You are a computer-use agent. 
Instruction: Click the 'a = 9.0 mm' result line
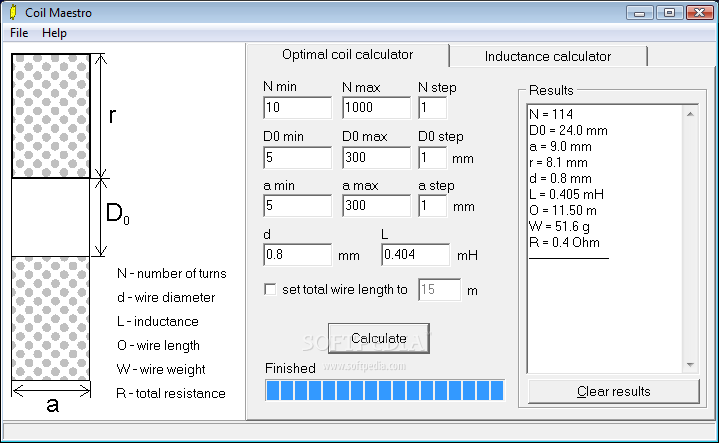[560, 147]
